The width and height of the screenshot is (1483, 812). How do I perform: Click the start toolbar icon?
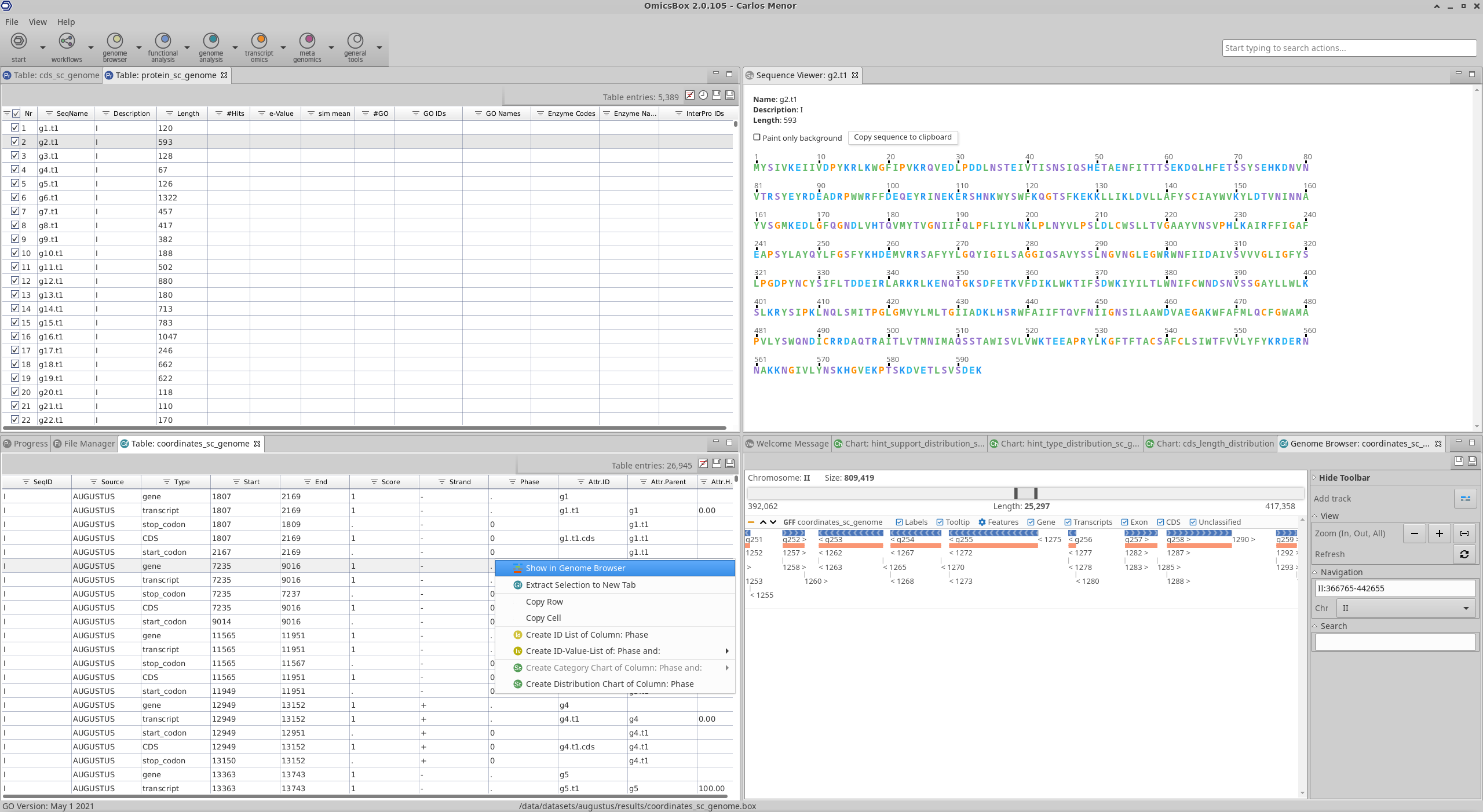pos(19,41)
